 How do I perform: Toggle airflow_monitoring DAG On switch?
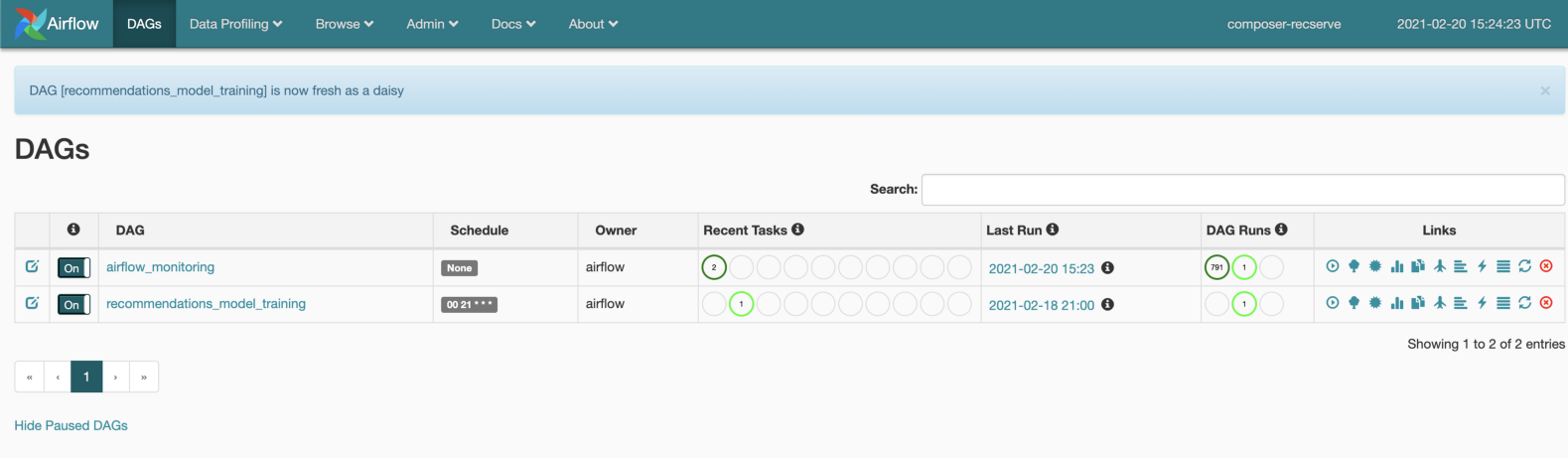tap(73, 267)
